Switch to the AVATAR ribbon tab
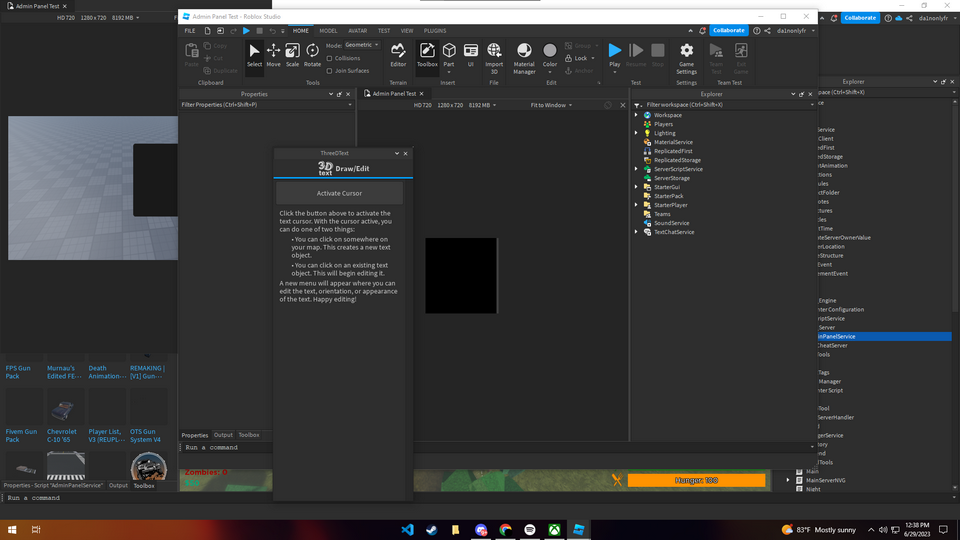 tap(358, 31)
